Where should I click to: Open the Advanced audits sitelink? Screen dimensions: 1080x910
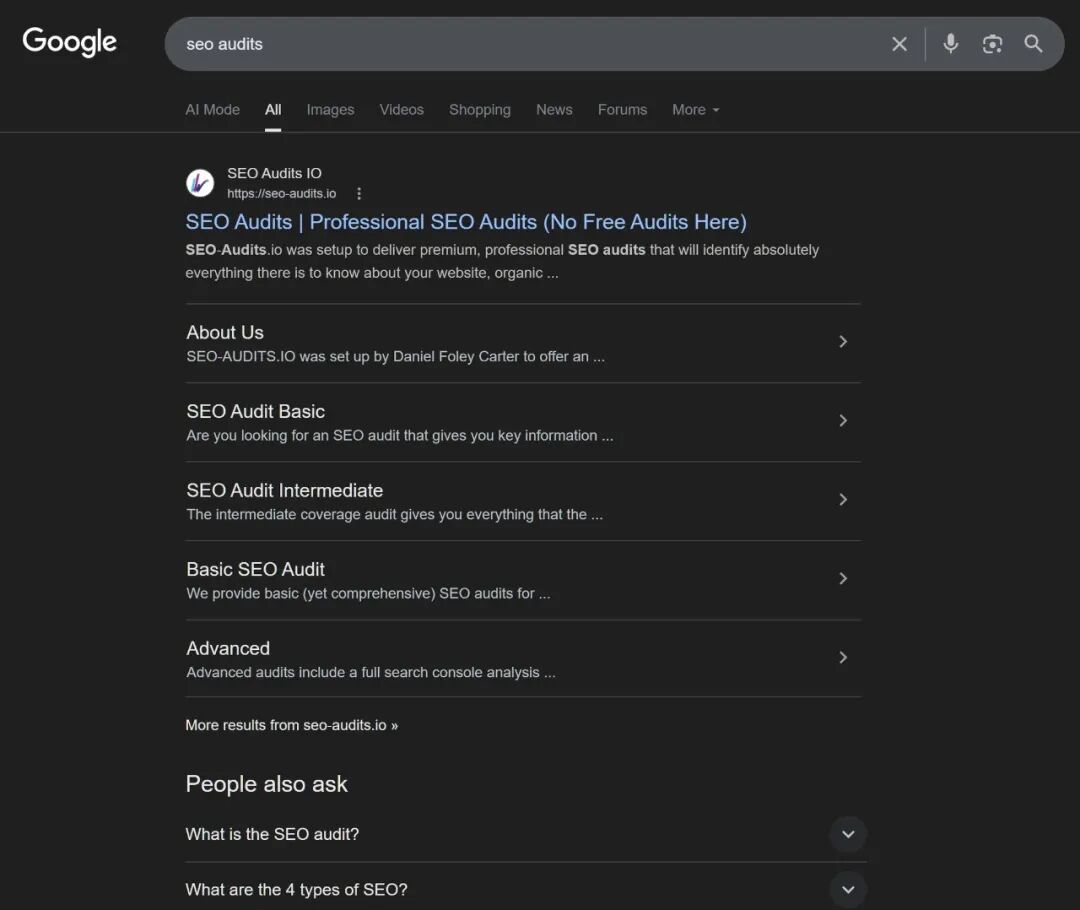228,648
